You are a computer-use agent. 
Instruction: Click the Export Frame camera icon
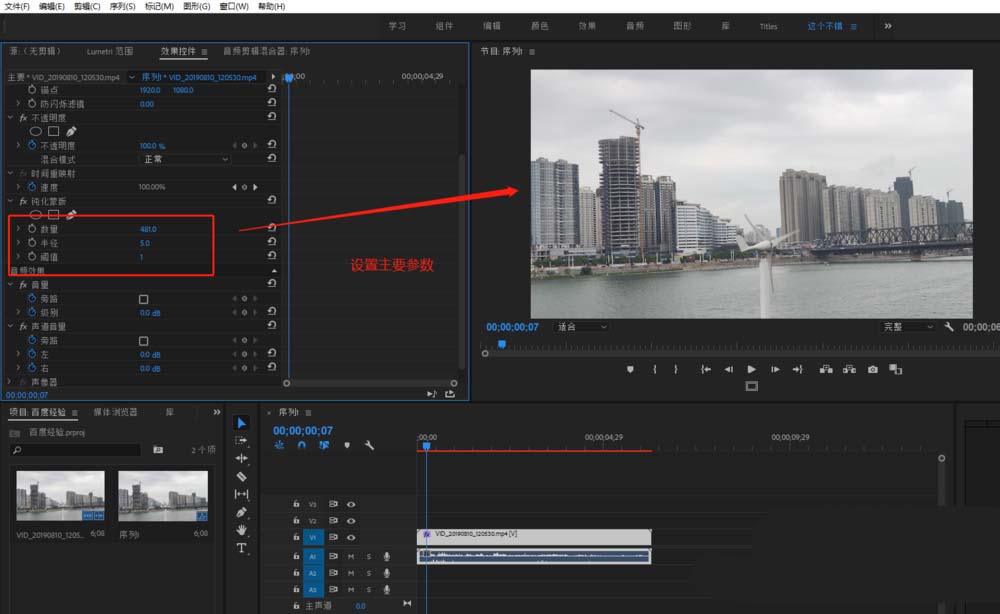[x=873, y=369]
